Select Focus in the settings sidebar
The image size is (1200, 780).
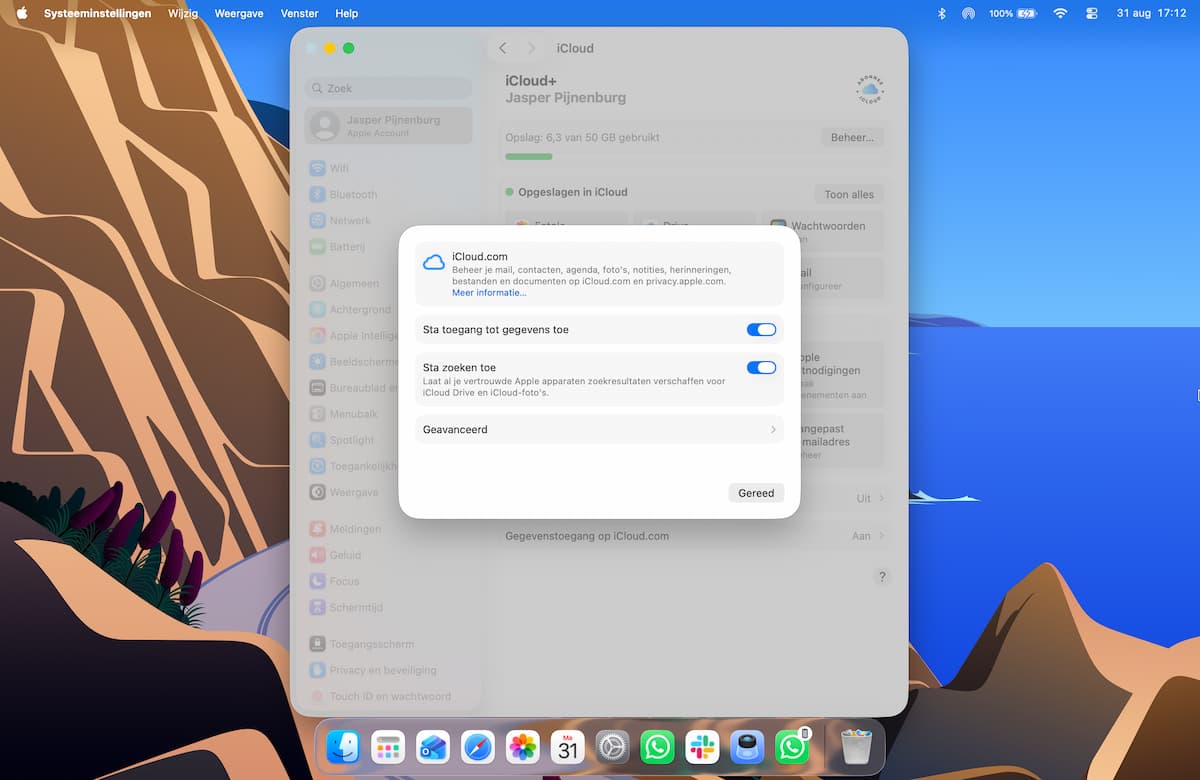point(388,580)
